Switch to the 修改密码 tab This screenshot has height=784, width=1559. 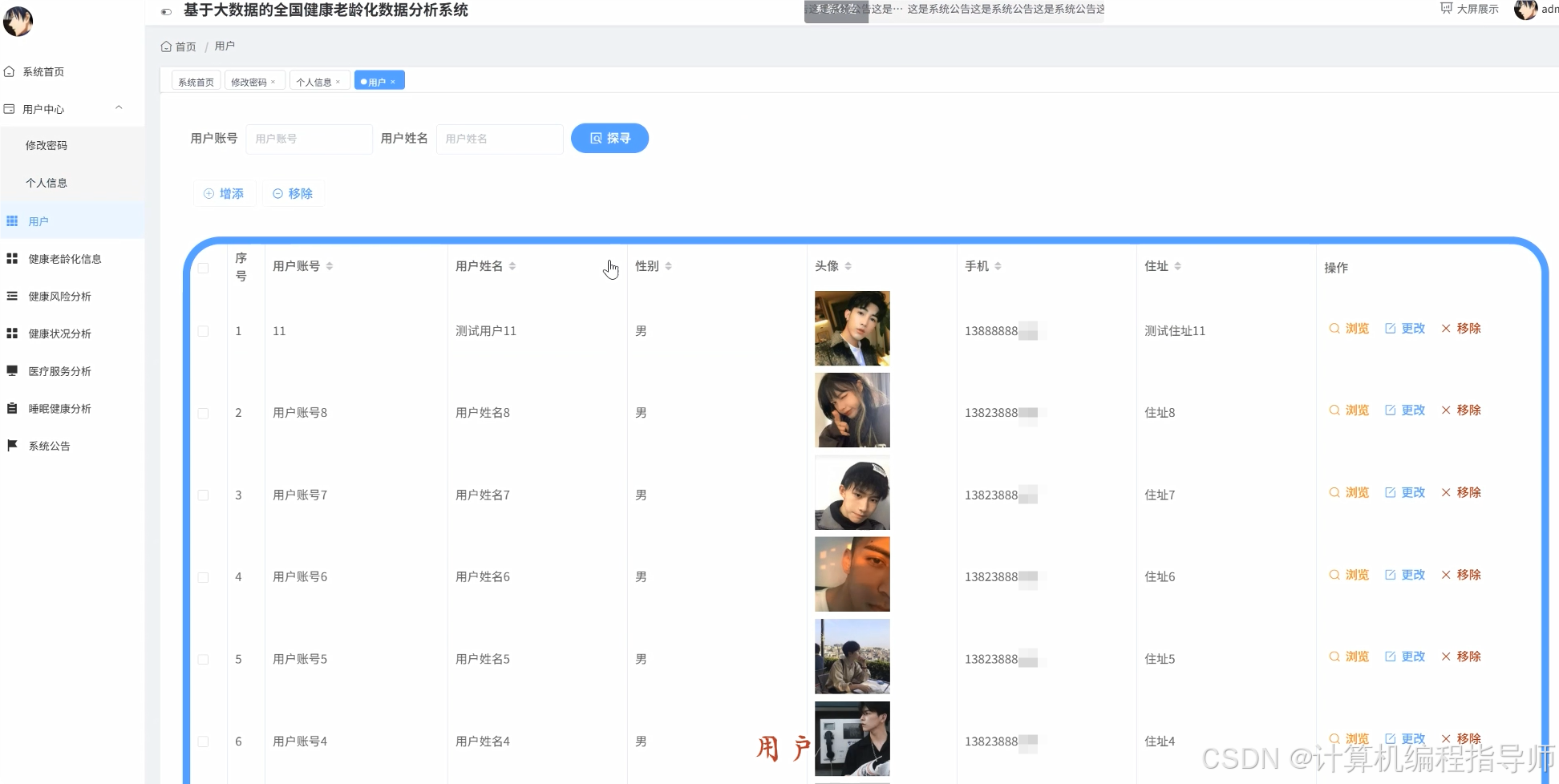pyautogui.click(x=249, y=80)
